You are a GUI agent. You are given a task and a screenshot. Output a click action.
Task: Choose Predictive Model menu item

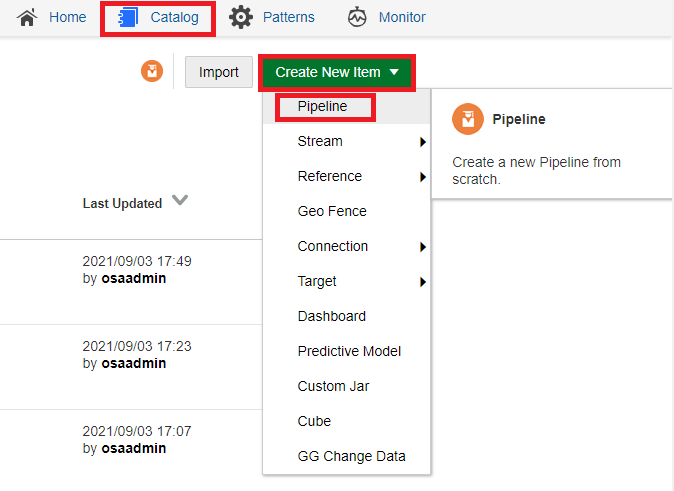coord(349,351)
